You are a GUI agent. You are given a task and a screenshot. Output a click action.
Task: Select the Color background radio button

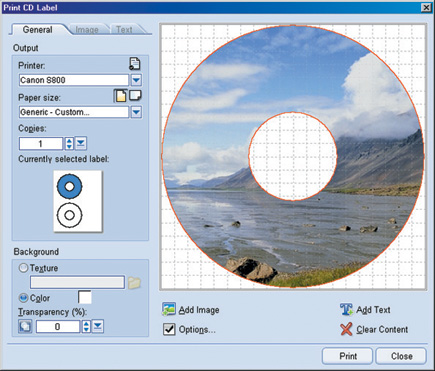(23, 297)
